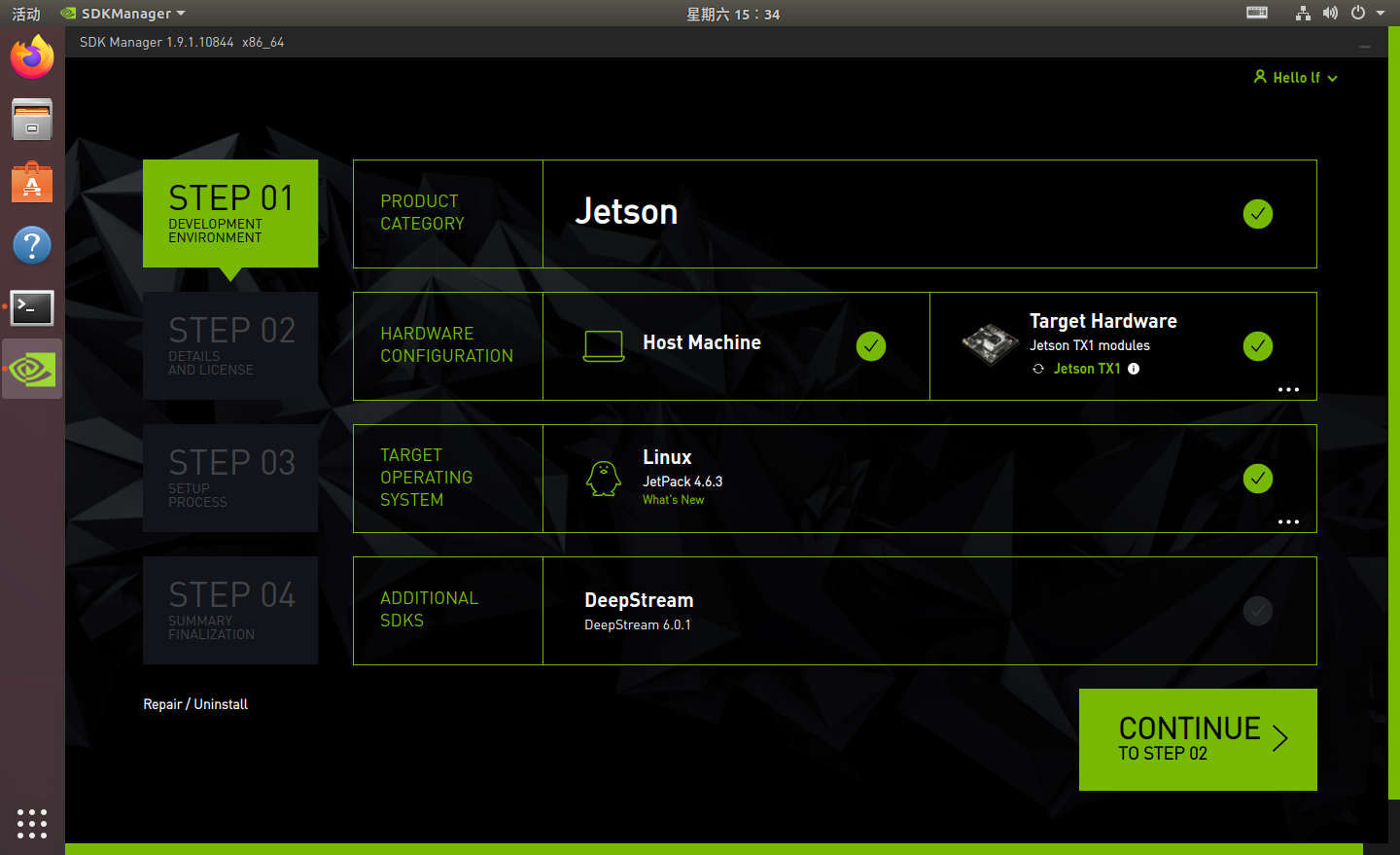1400x855 pixels.
Task: Open Firefox from the dock
Action: coord(32,57)
